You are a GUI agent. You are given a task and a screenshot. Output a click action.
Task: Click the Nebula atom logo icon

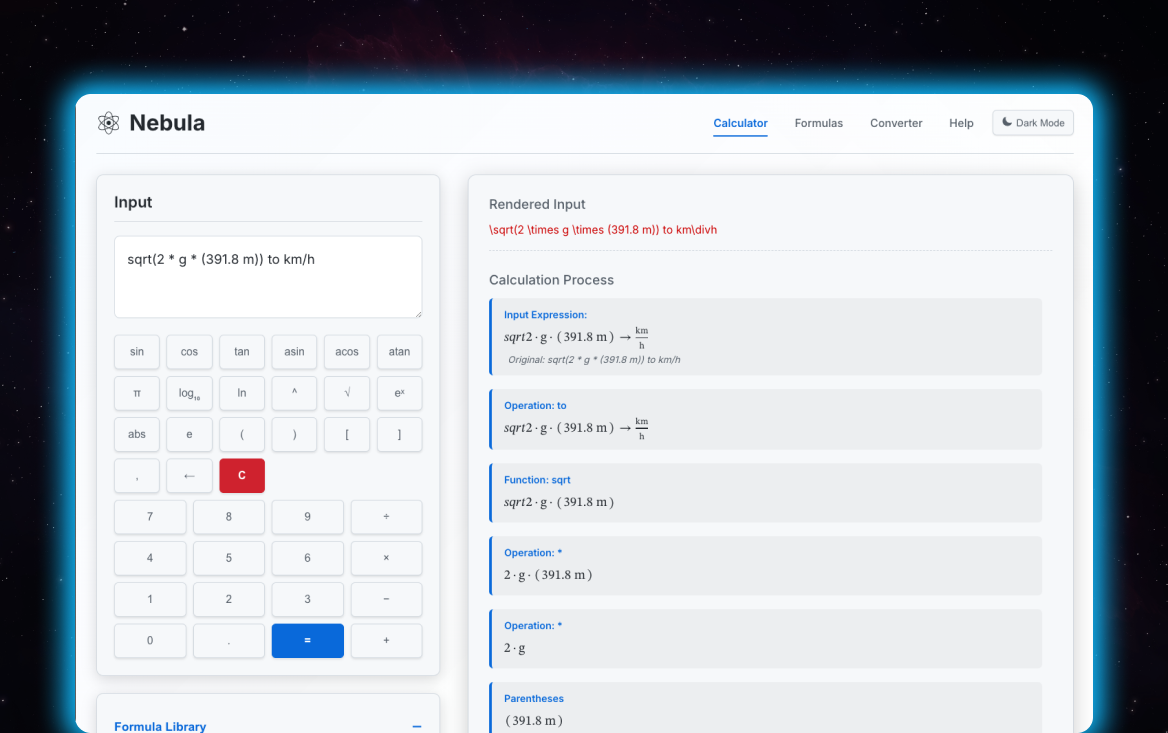click(108, 123)
